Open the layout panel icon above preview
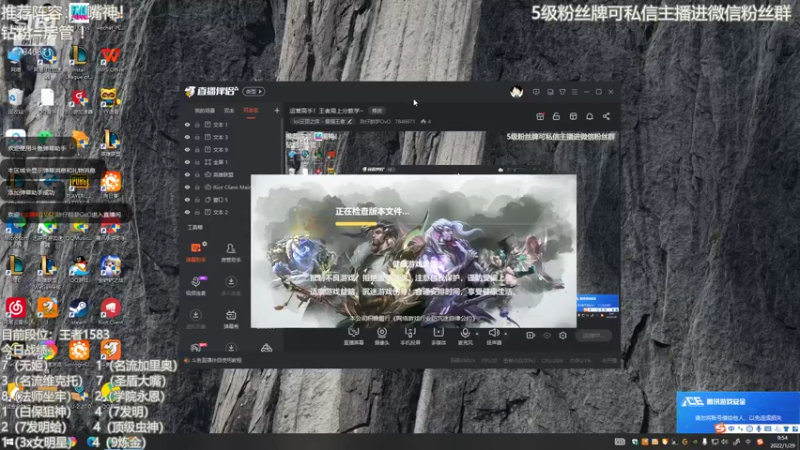800x450 pixels. pyautogui.click(x=573, y=116)
